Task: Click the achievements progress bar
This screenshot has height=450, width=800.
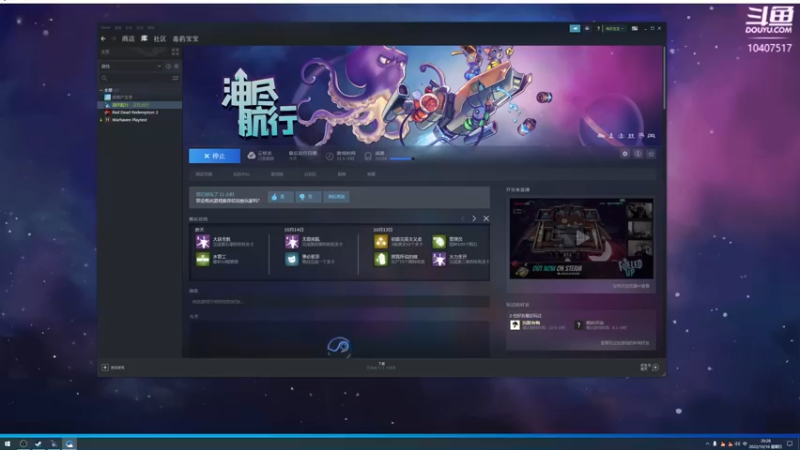Action: pos(402,159)
